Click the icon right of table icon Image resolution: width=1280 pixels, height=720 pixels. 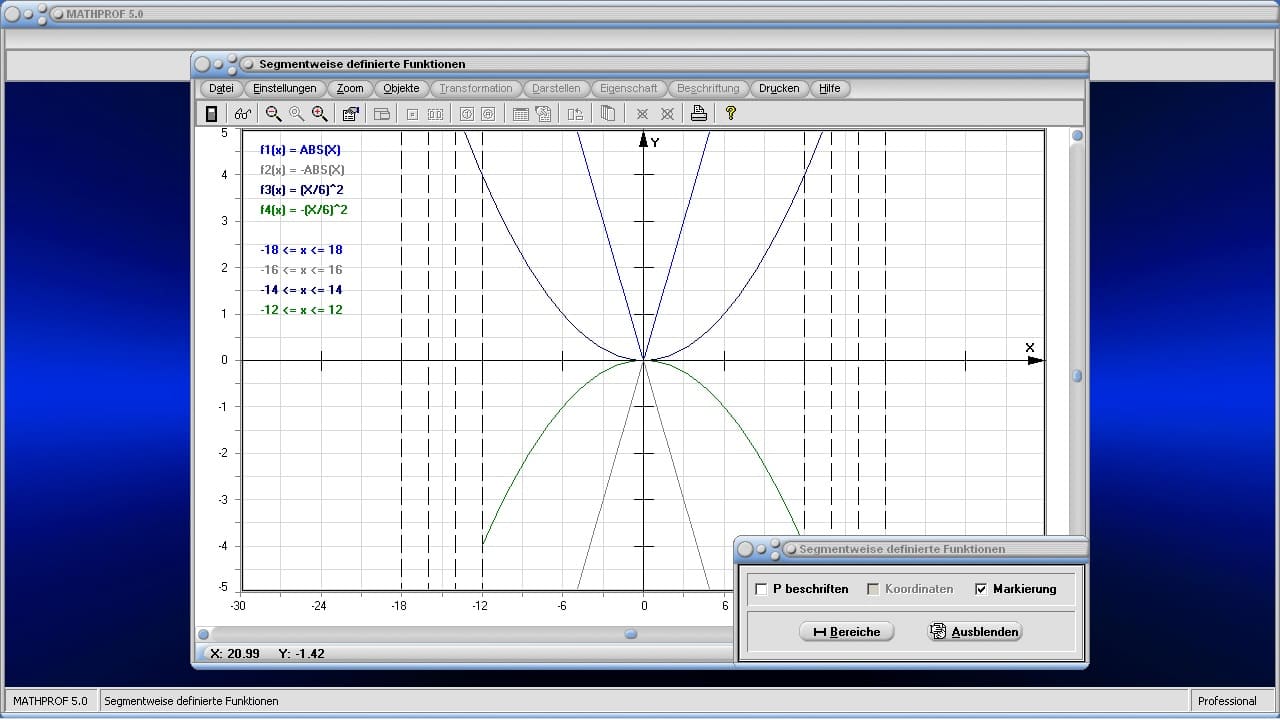point(543,114)
